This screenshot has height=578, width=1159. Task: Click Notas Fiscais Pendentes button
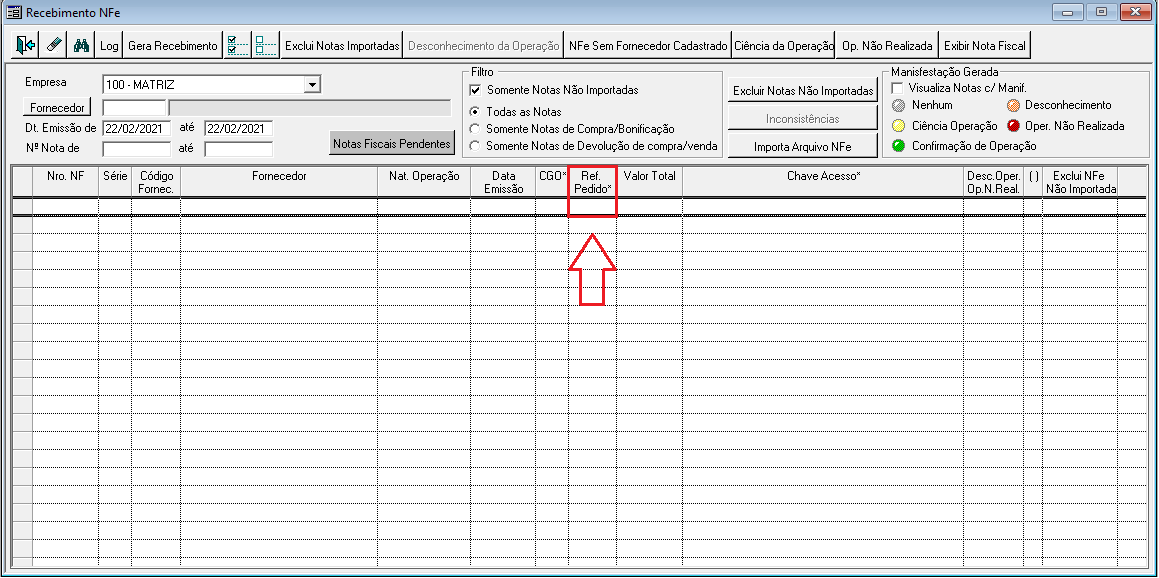392,143
